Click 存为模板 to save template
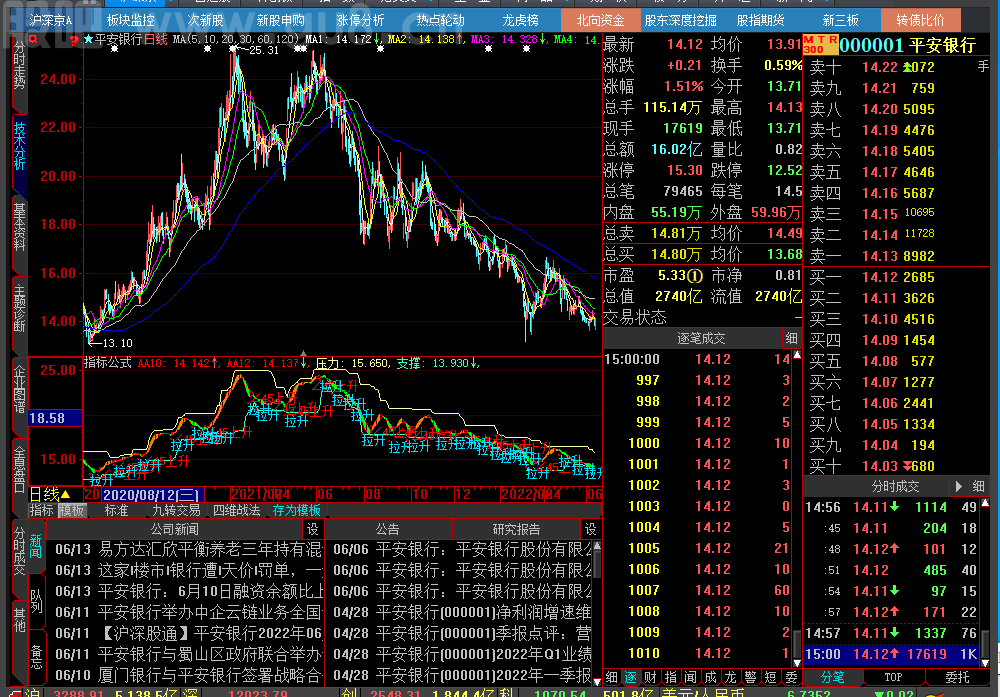The height and width of the screenshot is (697, 1000). tap(296, 511)
